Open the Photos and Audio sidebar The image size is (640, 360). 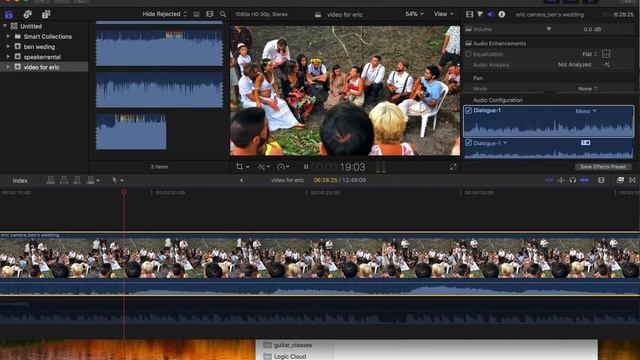click(x=27, y=14)
